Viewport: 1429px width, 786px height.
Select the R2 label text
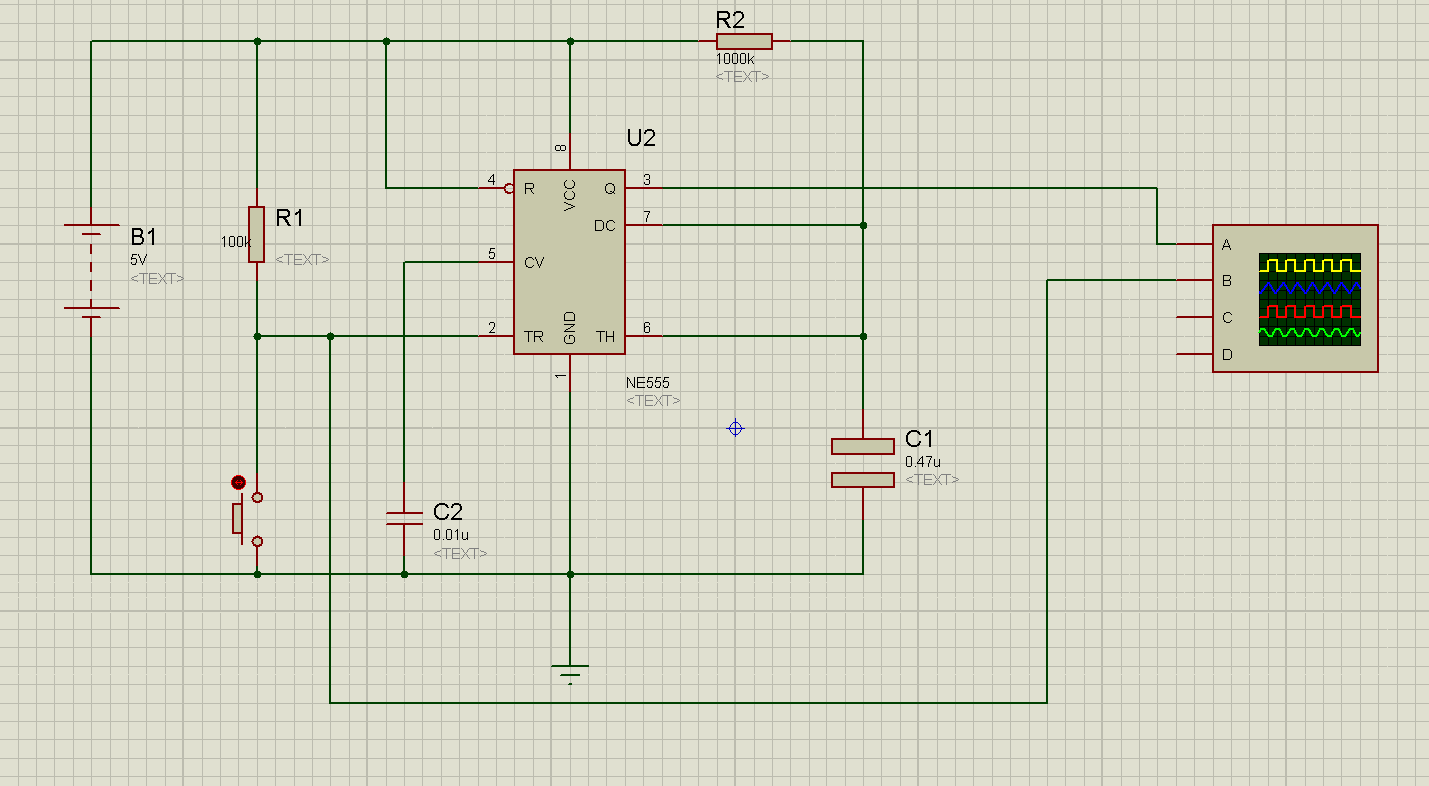point(730,19)
